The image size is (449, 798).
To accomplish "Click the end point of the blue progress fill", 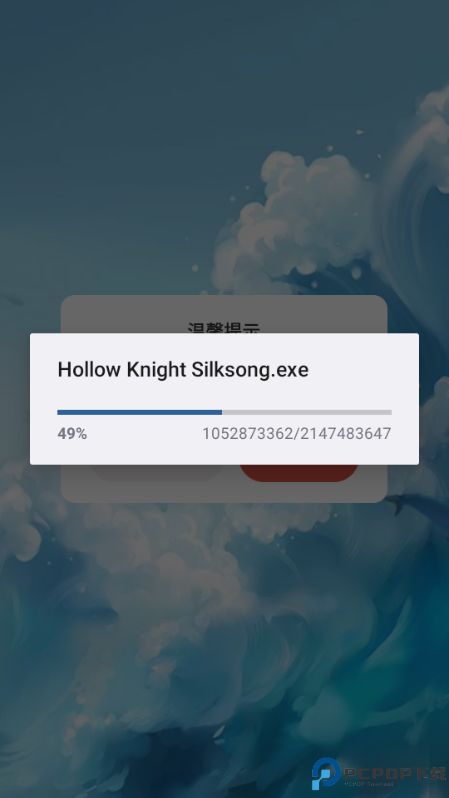I will tap(222, 412).
